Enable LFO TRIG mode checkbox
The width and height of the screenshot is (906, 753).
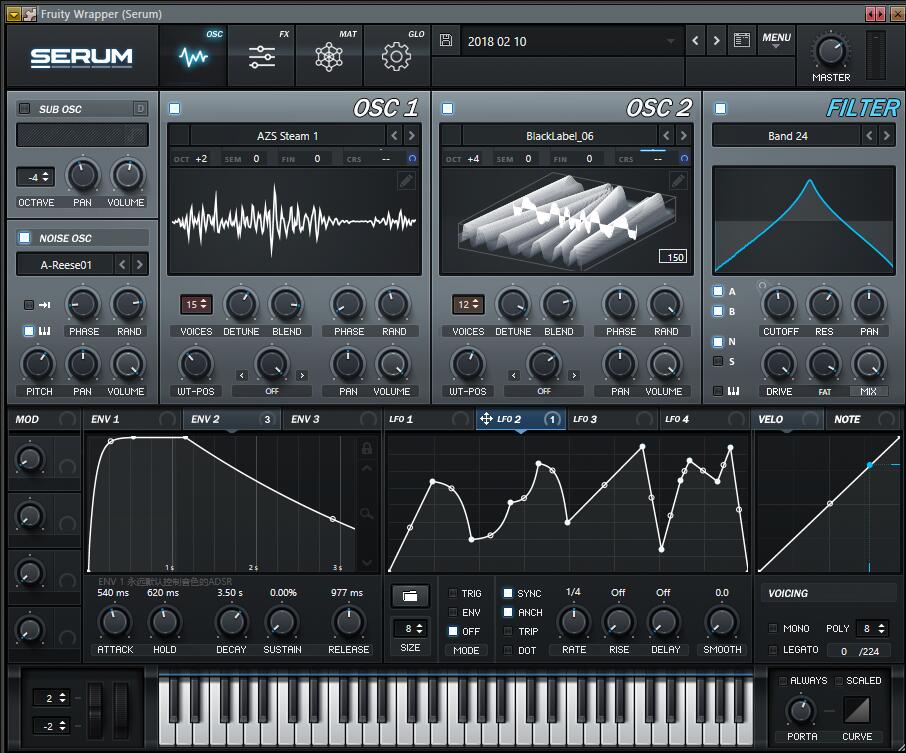click(453, 593)
